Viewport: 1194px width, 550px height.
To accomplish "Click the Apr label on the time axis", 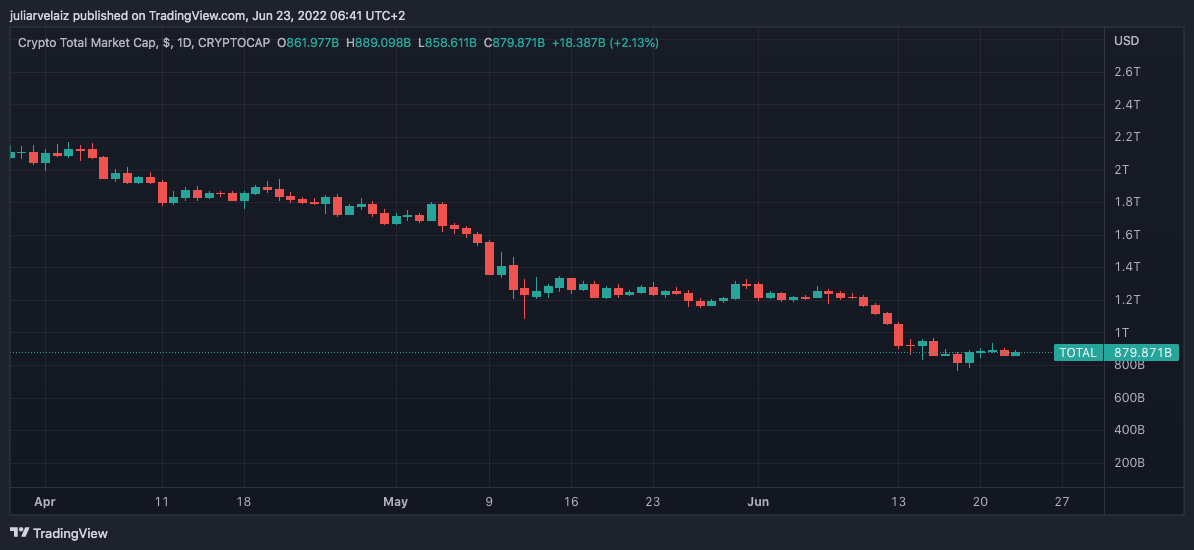I will tap(43, 502).
